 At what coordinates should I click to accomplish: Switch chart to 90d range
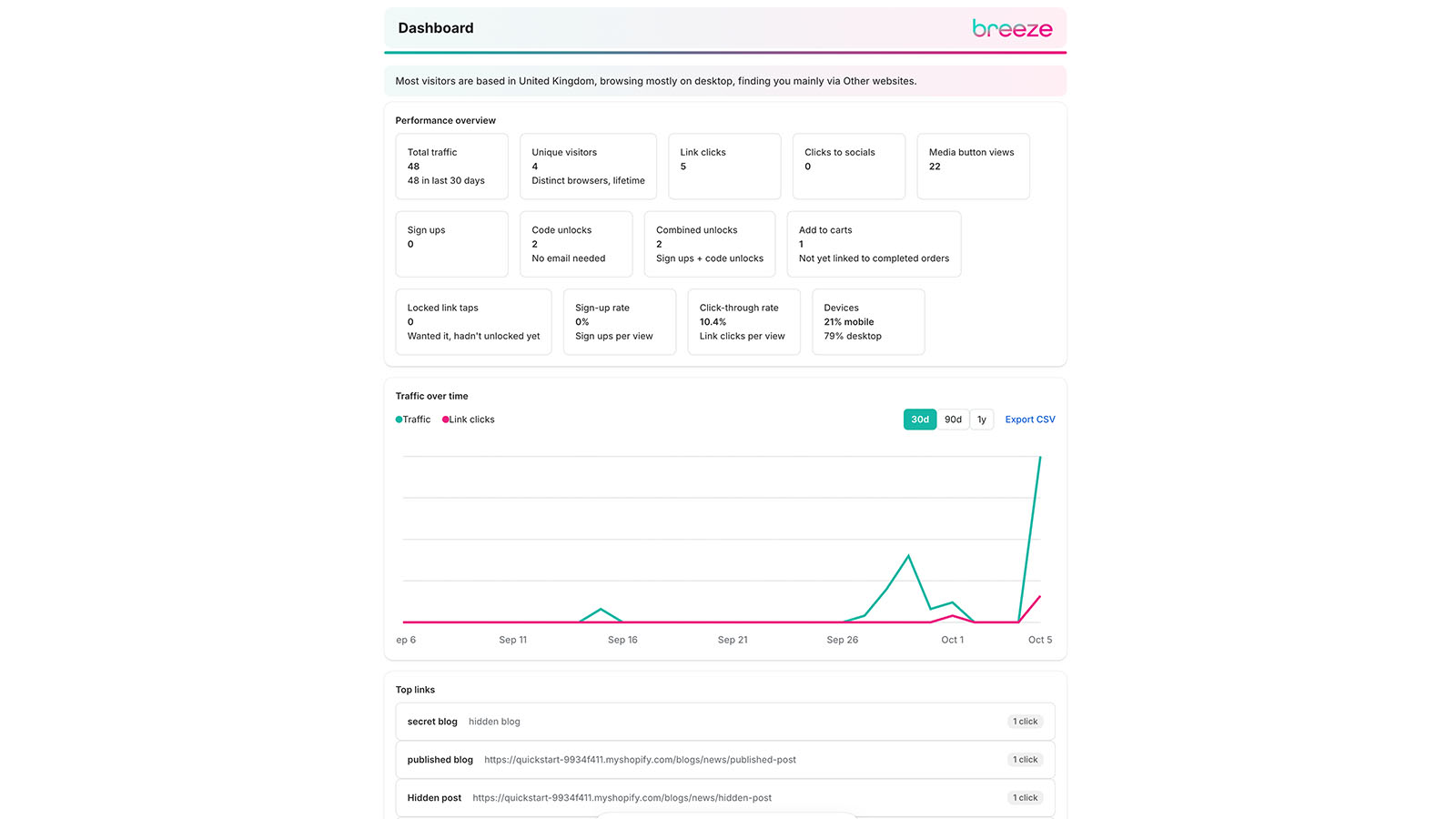(953, 420)
